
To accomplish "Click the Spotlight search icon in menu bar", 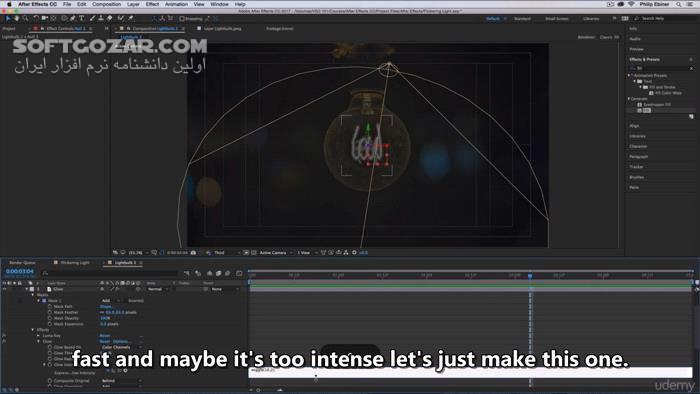I will [x=679, y=4].
